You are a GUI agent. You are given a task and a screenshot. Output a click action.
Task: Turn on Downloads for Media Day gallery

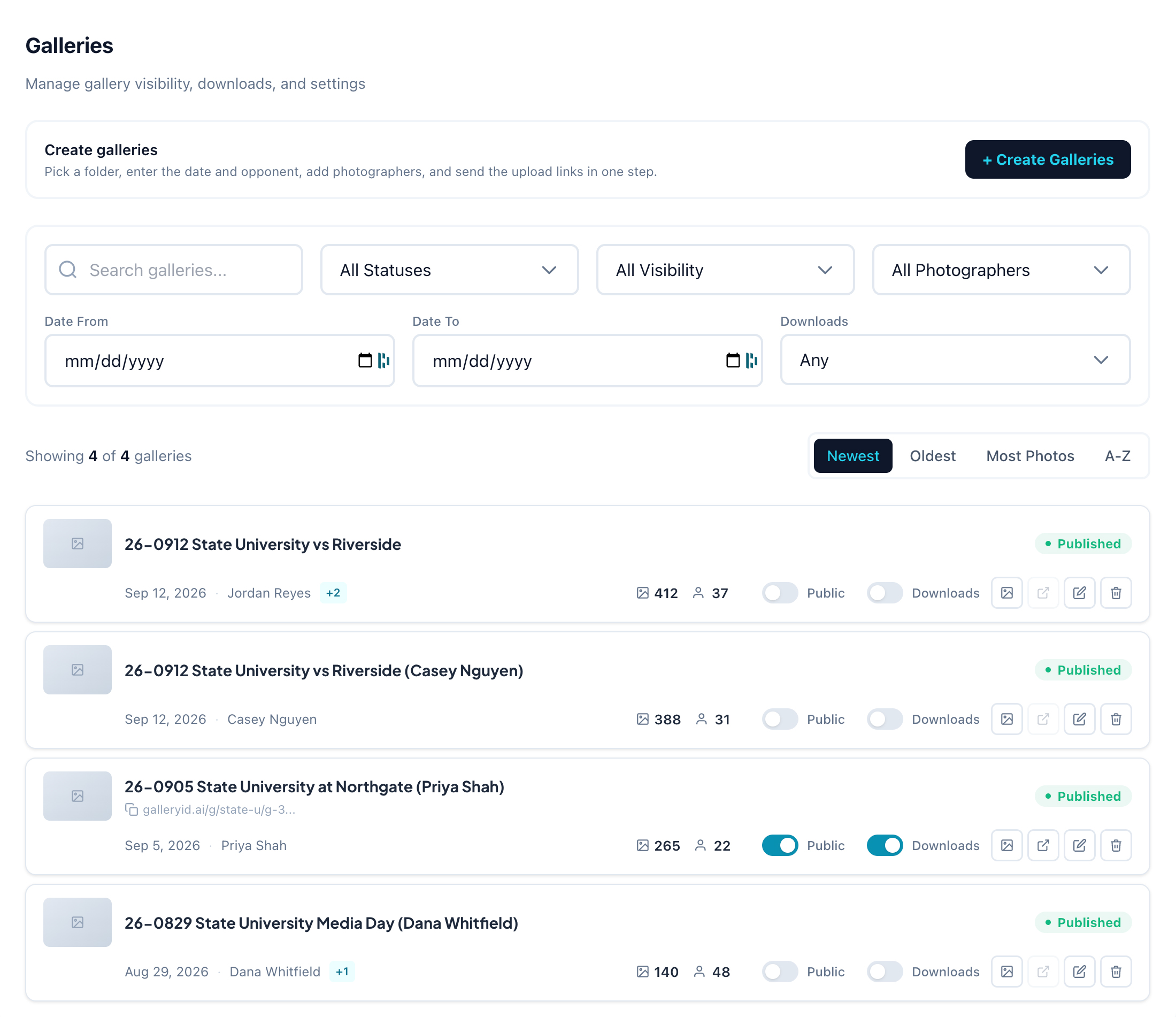click(884, 972)
